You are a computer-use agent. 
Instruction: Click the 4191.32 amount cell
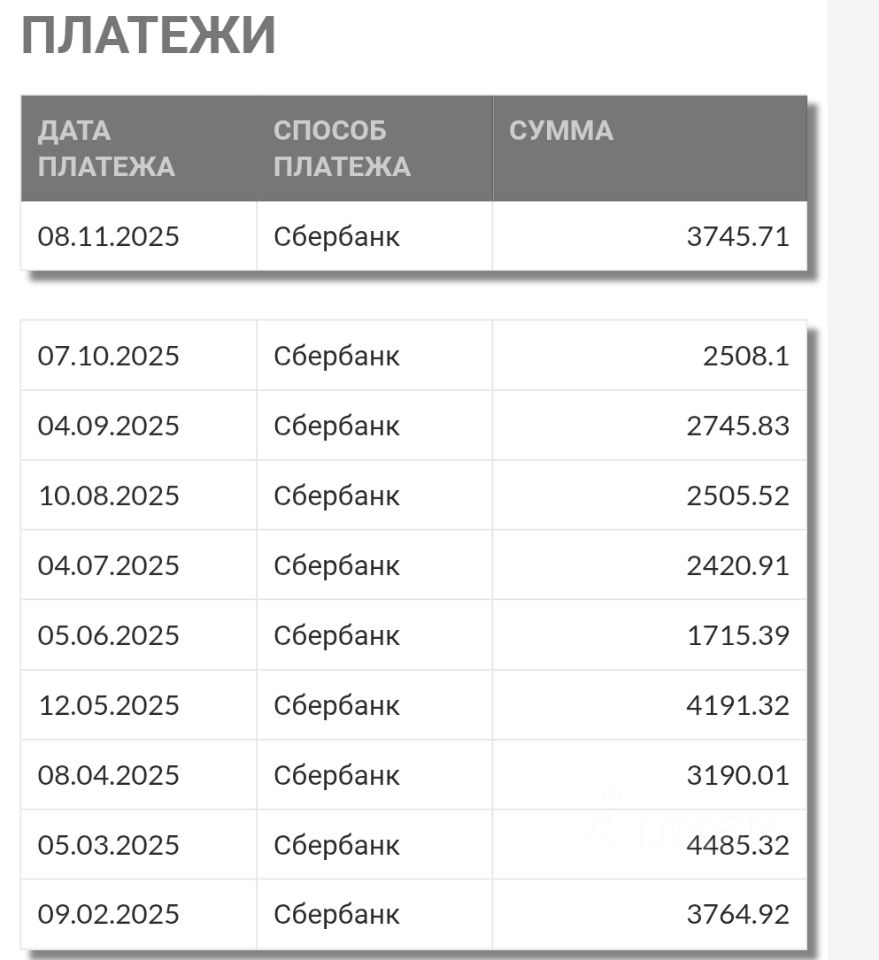pos(737,706)
